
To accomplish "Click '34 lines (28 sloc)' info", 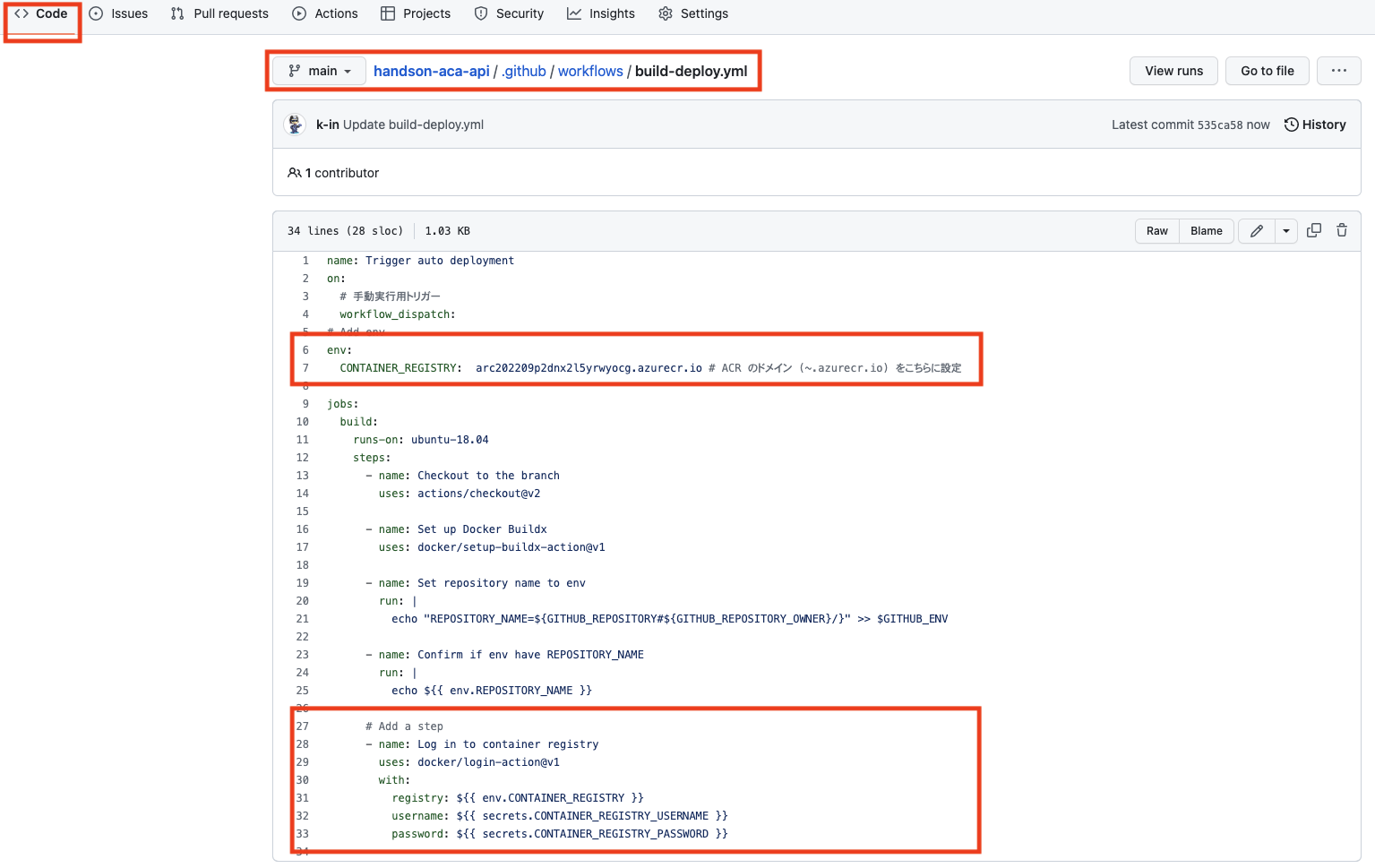I will point(345,231).
